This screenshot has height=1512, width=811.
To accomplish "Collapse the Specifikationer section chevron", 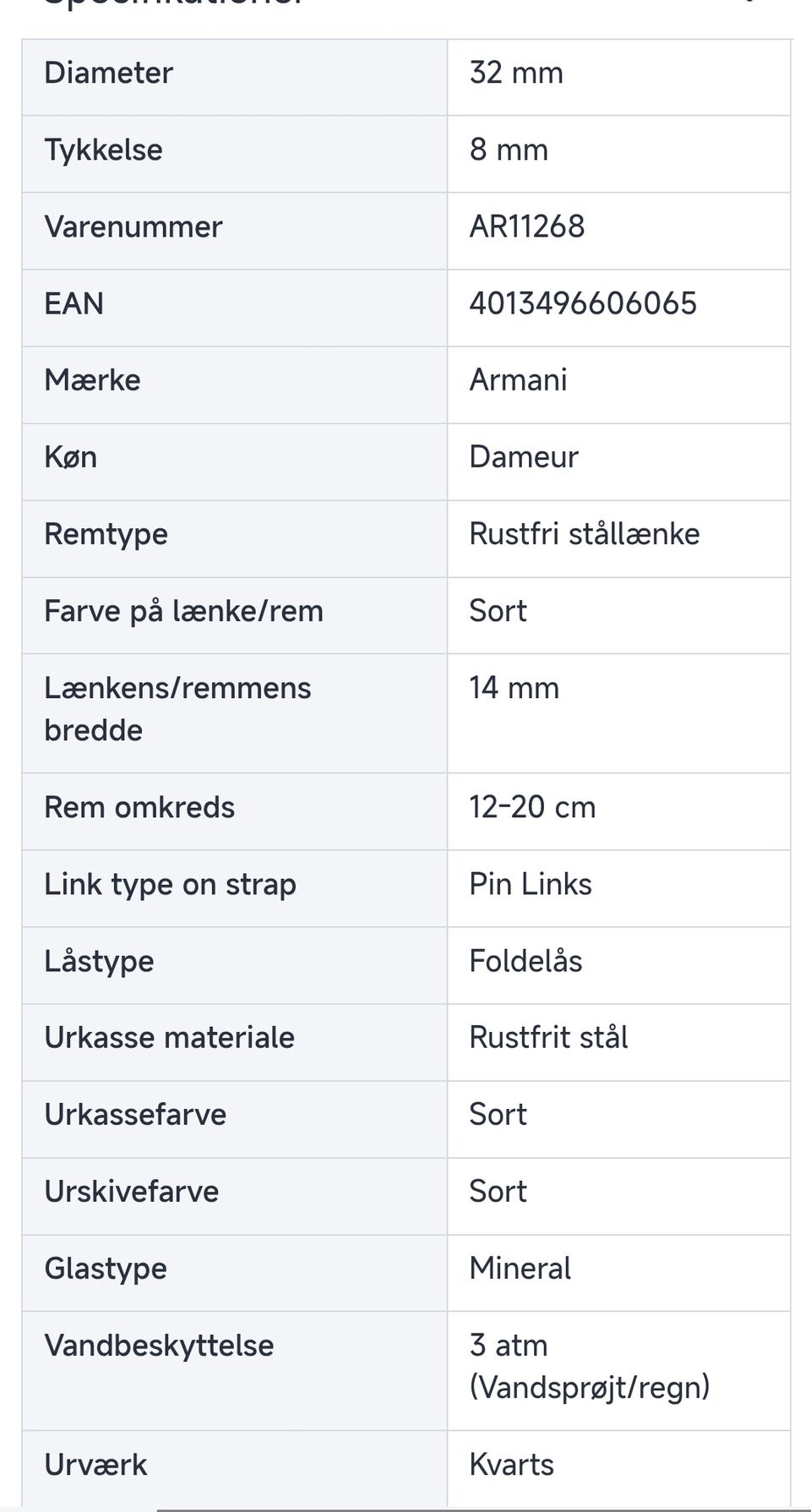I will pos(748,3).
